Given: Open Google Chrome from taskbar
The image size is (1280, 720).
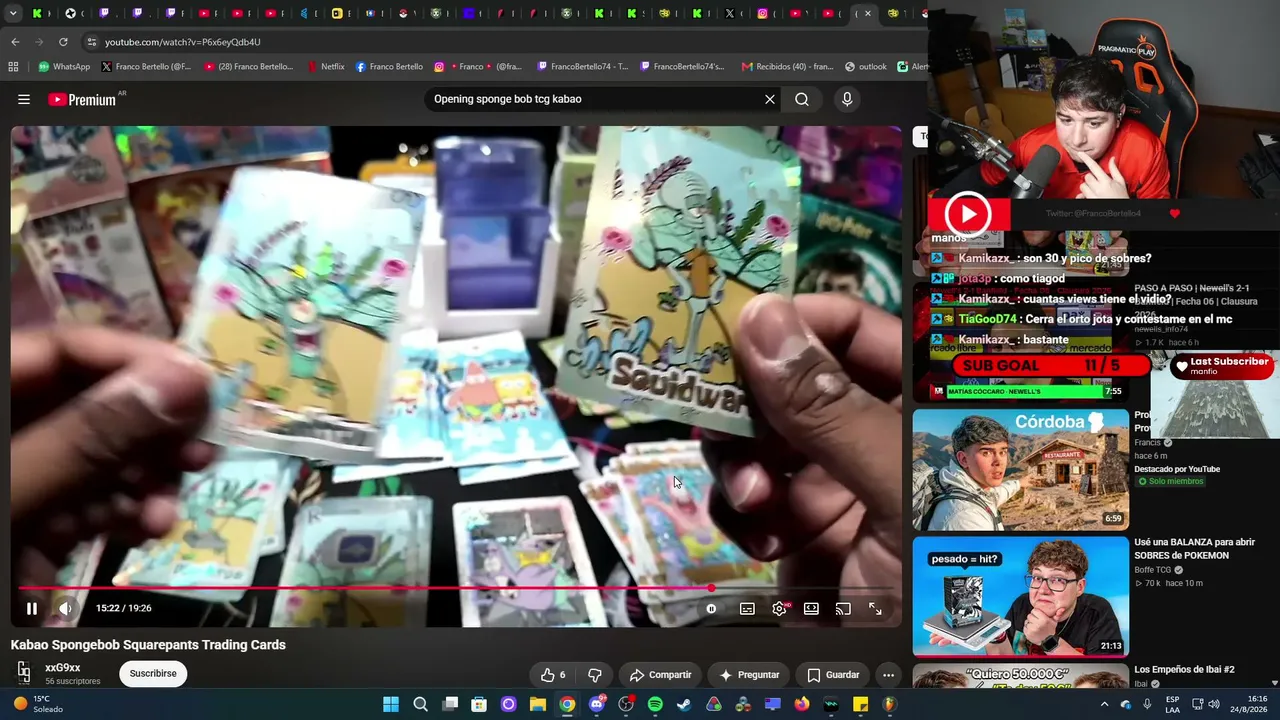Looking at the screenshot, I should [567, 704].
